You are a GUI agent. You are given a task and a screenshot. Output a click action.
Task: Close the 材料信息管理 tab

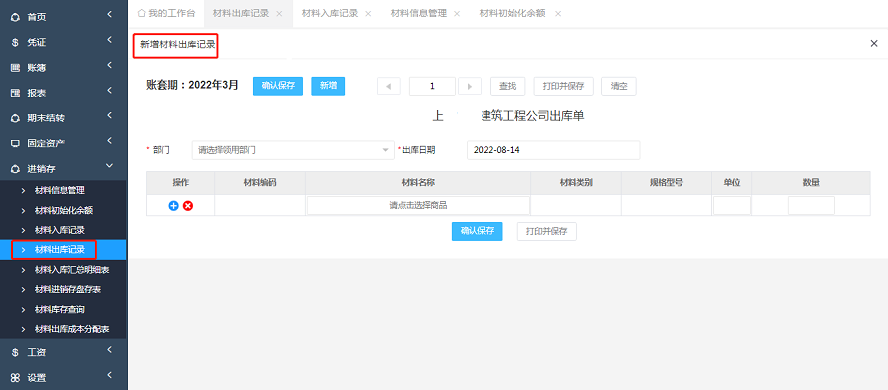(x=457, y=14)
